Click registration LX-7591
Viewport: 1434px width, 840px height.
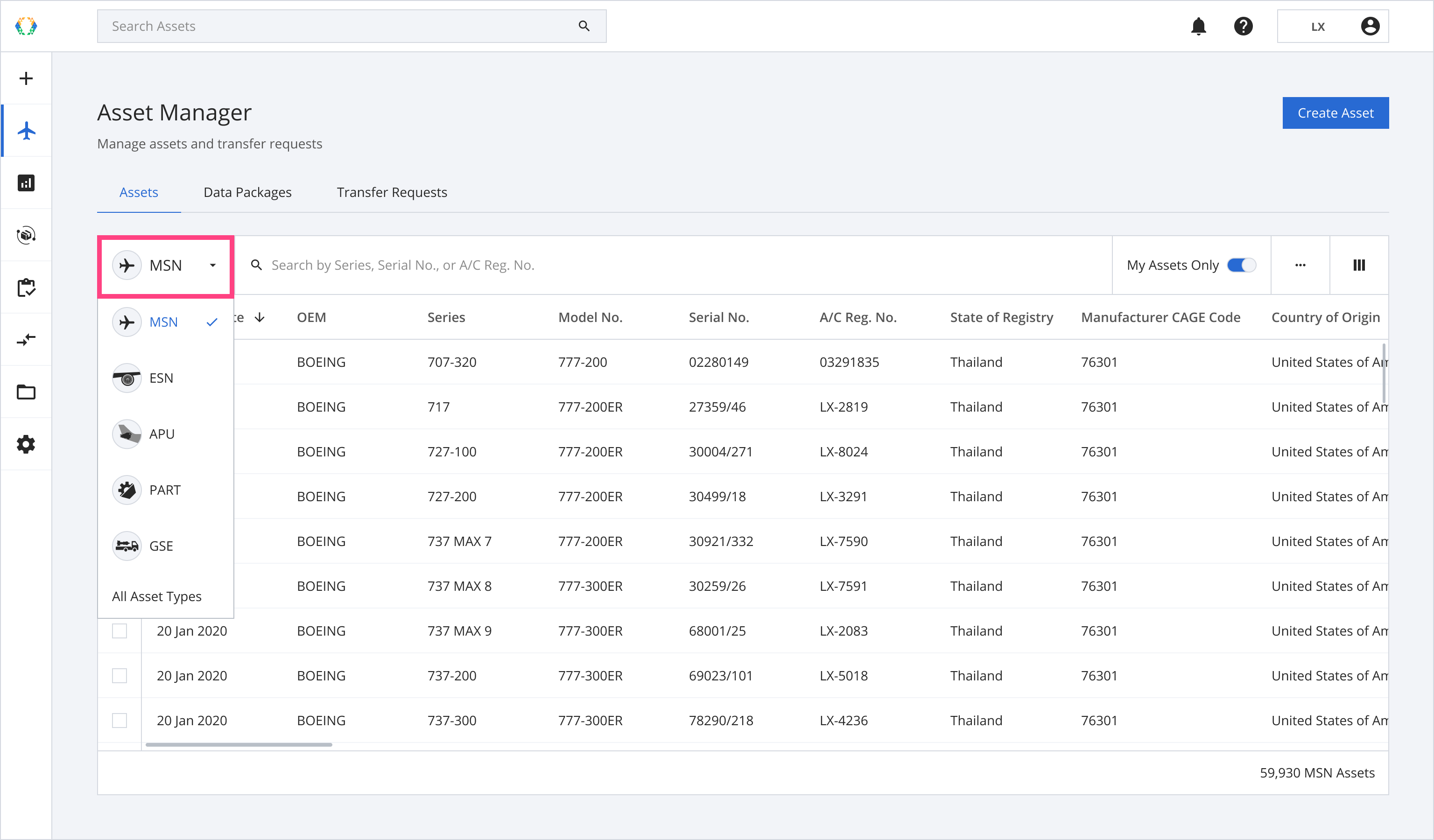coord(844,586)
